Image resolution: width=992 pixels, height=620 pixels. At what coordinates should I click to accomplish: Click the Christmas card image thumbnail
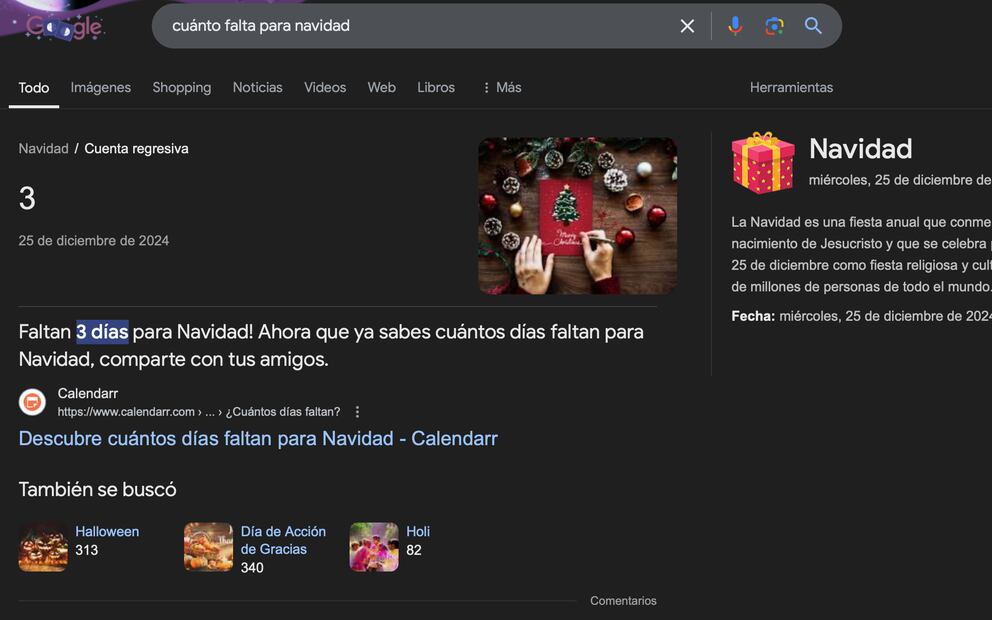577,216
